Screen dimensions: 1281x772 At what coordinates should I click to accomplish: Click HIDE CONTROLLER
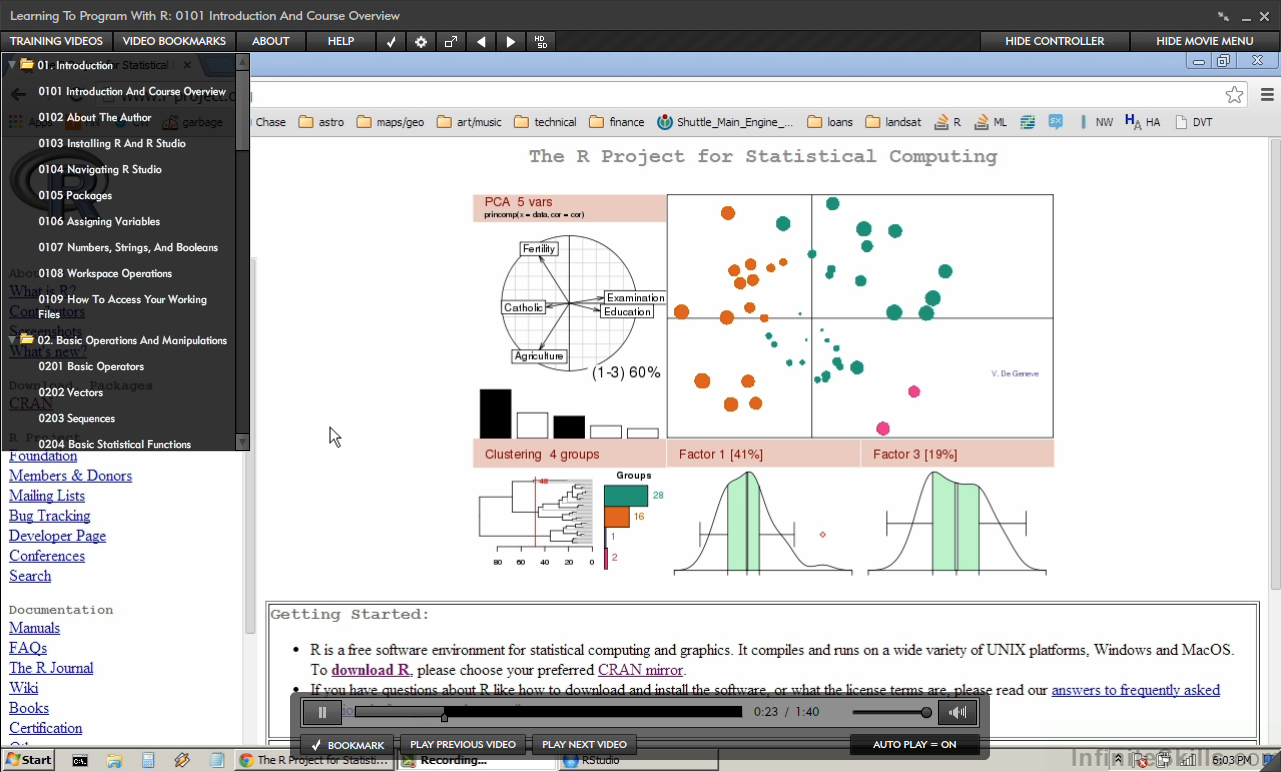pos(1055,41)
